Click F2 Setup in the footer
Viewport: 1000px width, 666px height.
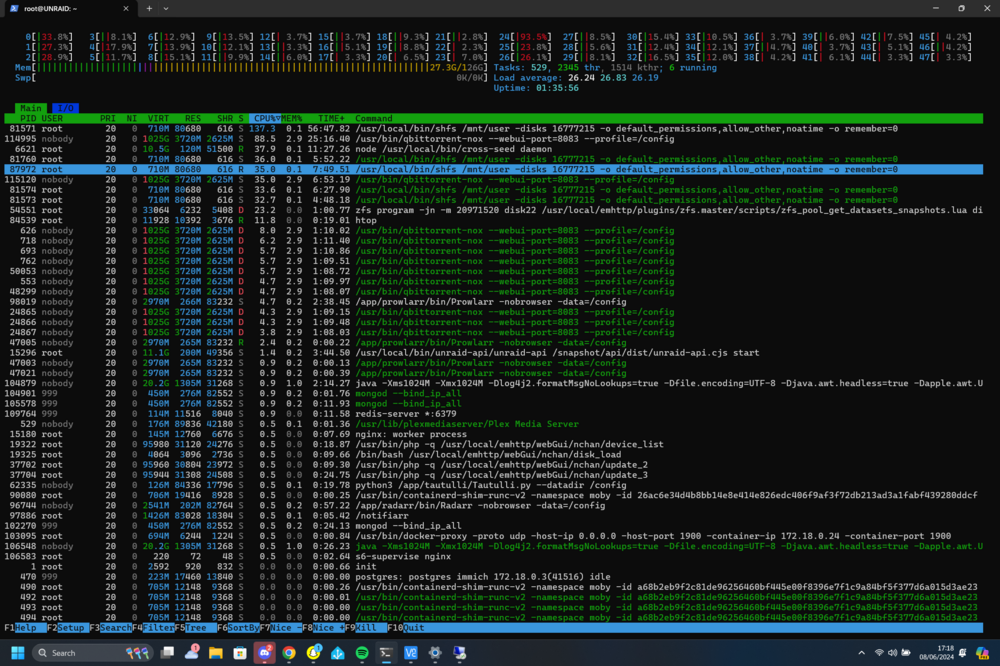(68, 628)
